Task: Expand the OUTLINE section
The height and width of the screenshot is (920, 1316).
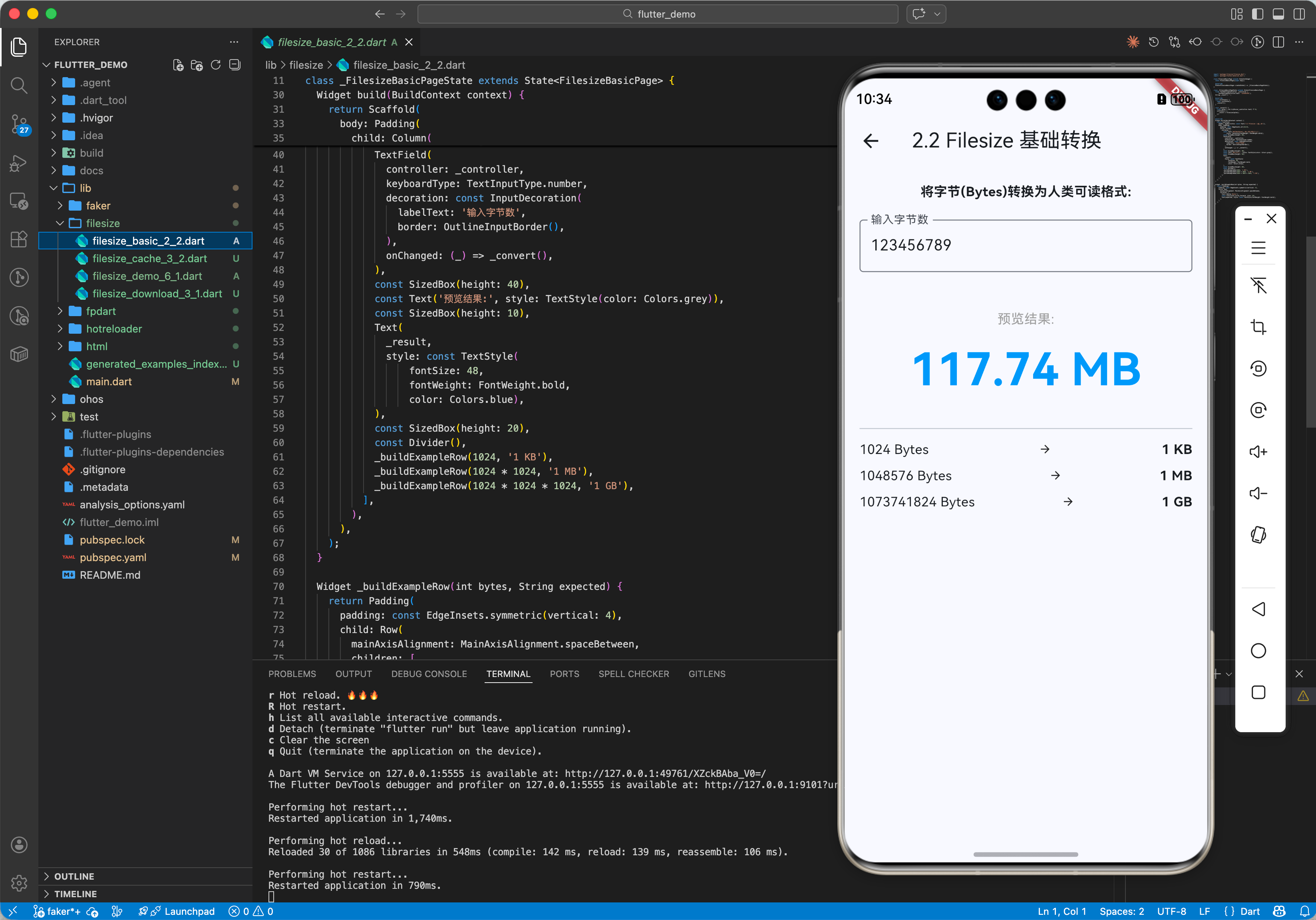Action: 74,876
